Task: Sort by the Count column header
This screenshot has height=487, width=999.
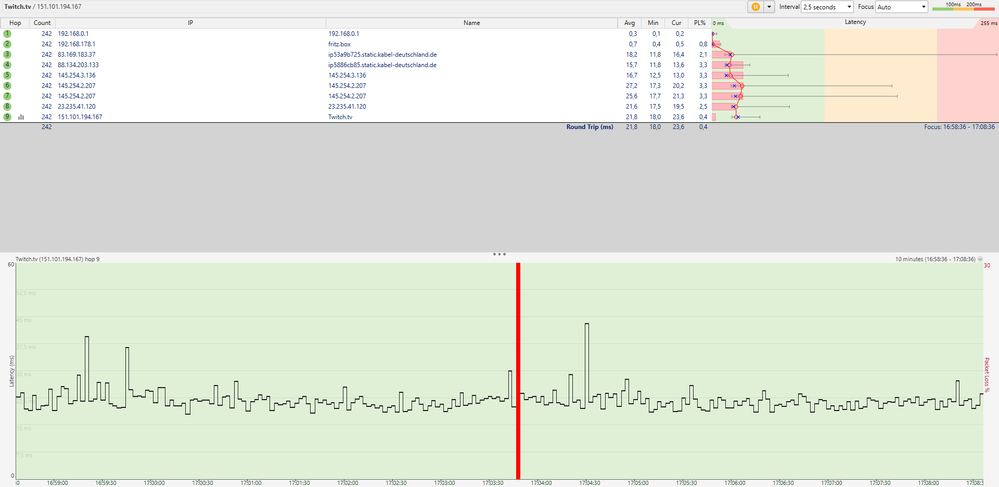Action: point(43,23)
